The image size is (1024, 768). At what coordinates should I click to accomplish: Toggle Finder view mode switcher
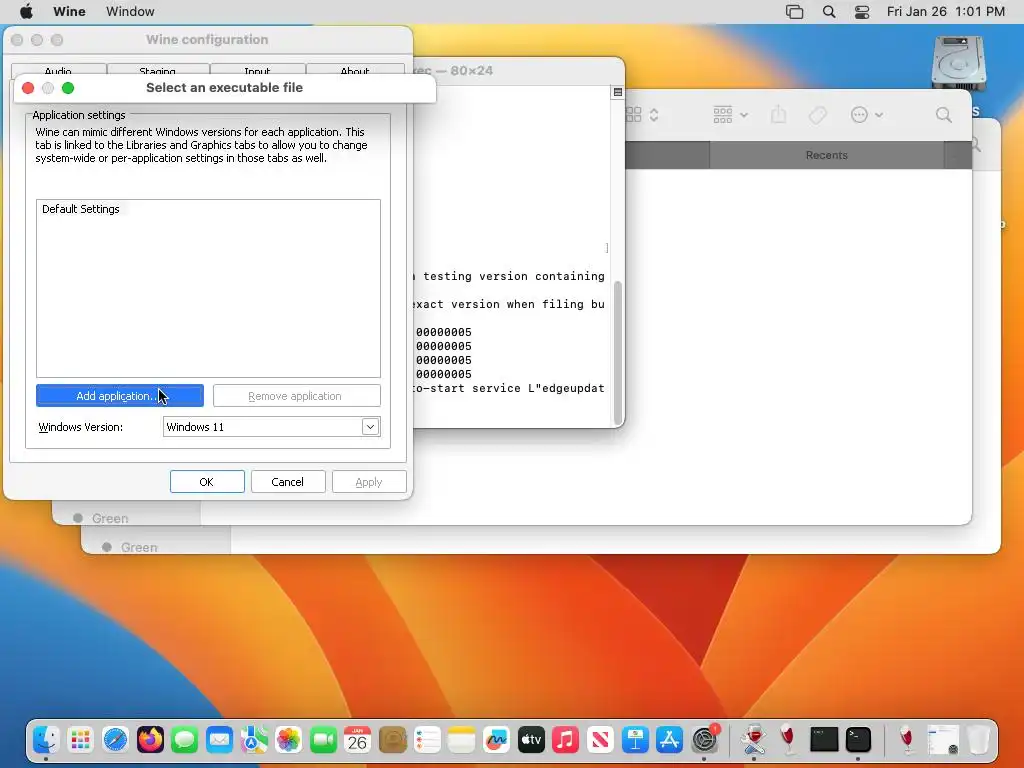(x=643, y=115)
